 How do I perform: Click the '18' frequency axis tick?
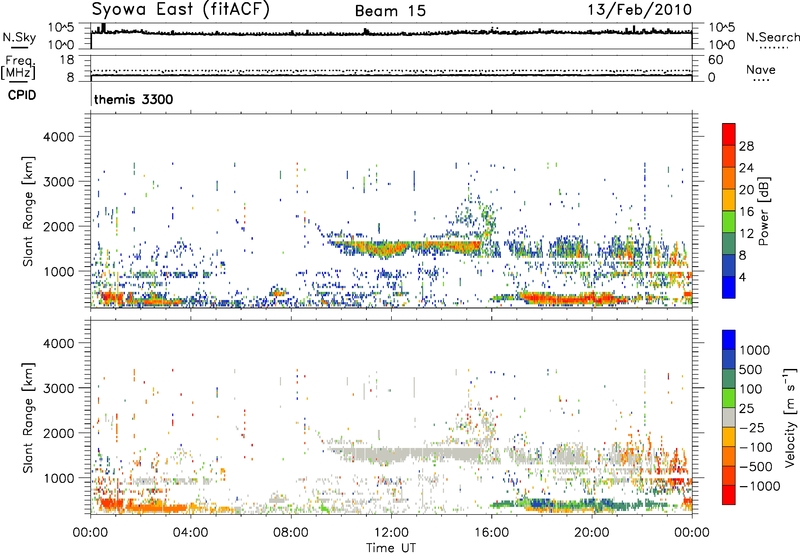click(67, 60)
